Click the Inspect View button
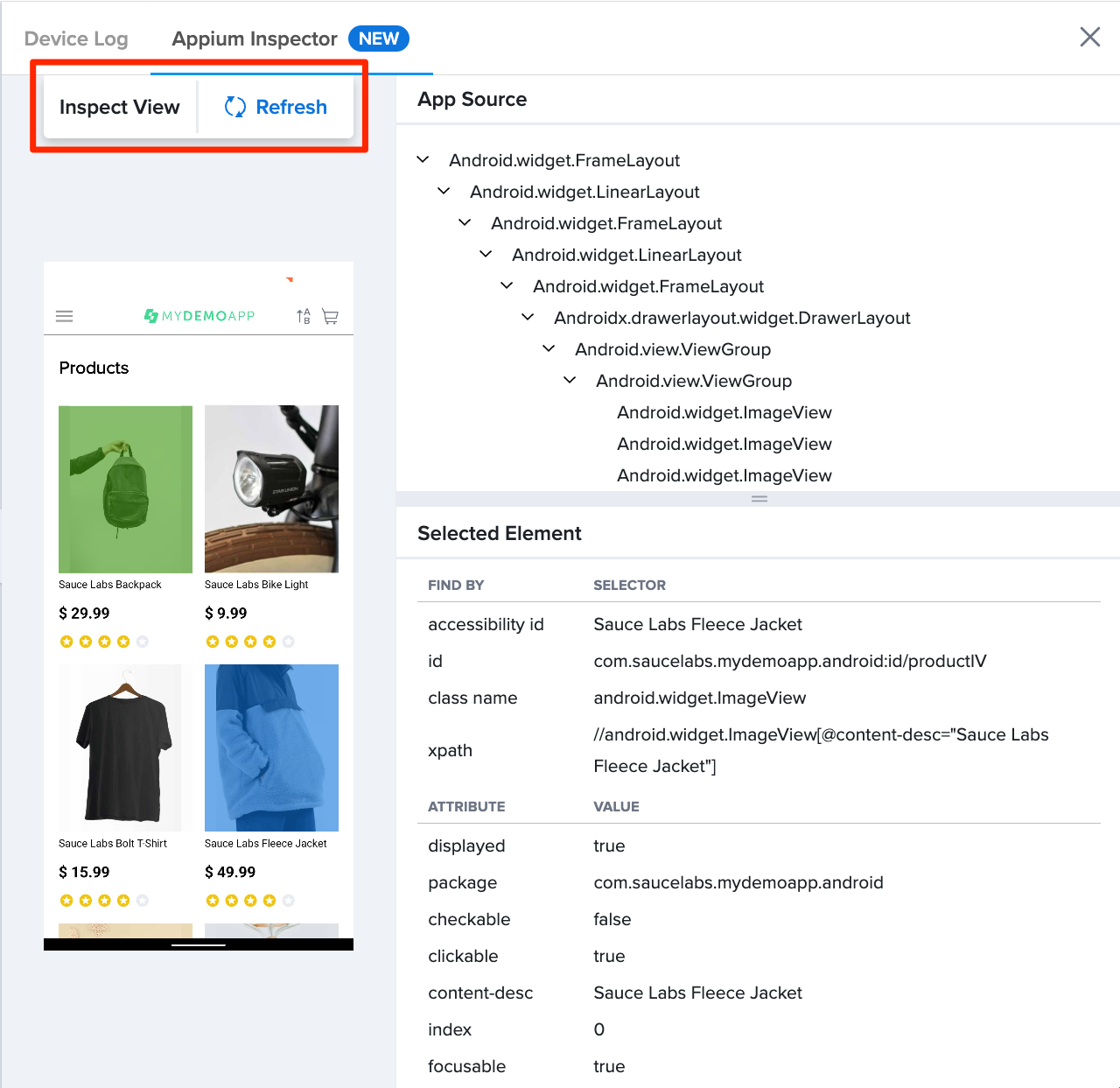Screen dimensions: 1120x1088 [x=120, y=107]
